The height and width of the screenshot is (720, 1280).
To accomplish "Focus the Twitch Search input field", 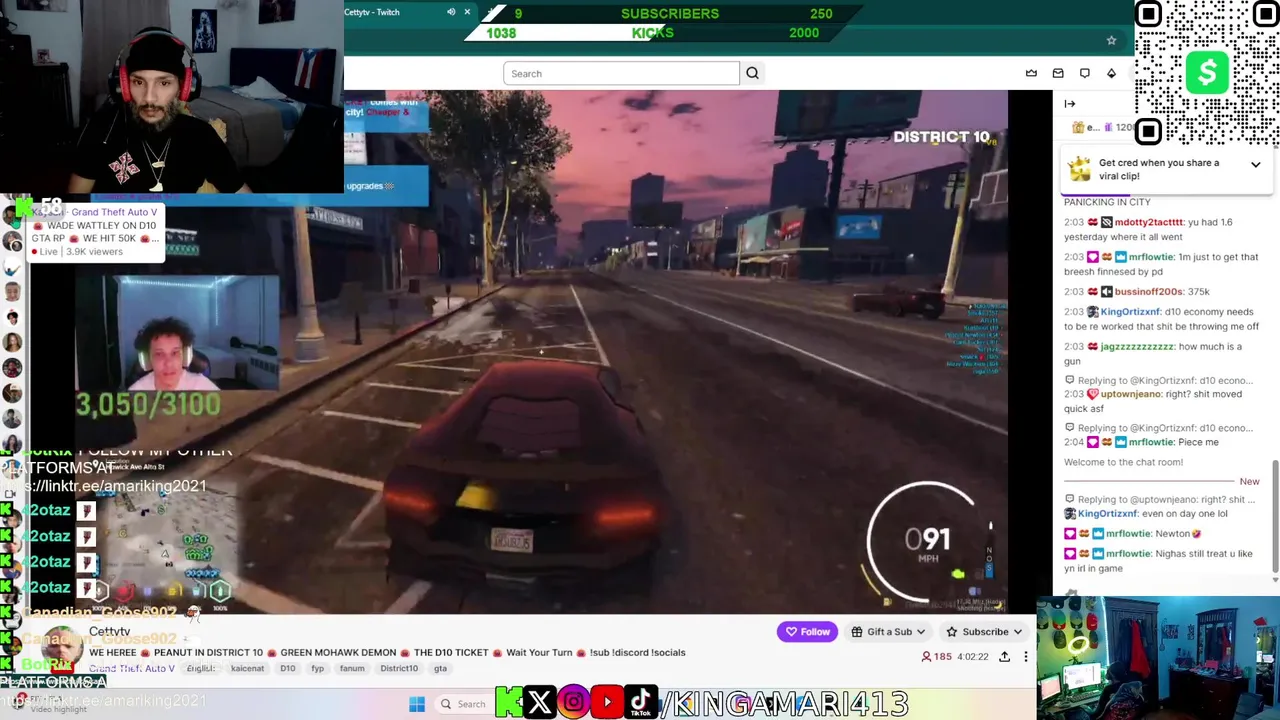I will pyautogui.click(x=621, y=73).
